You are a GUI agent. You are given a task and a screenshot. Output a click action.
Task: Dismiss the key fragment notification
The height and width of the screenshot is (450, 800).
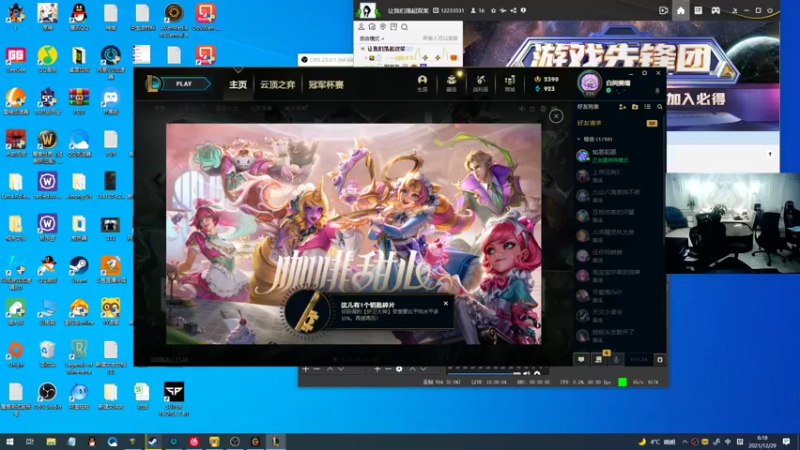[446, 304]
